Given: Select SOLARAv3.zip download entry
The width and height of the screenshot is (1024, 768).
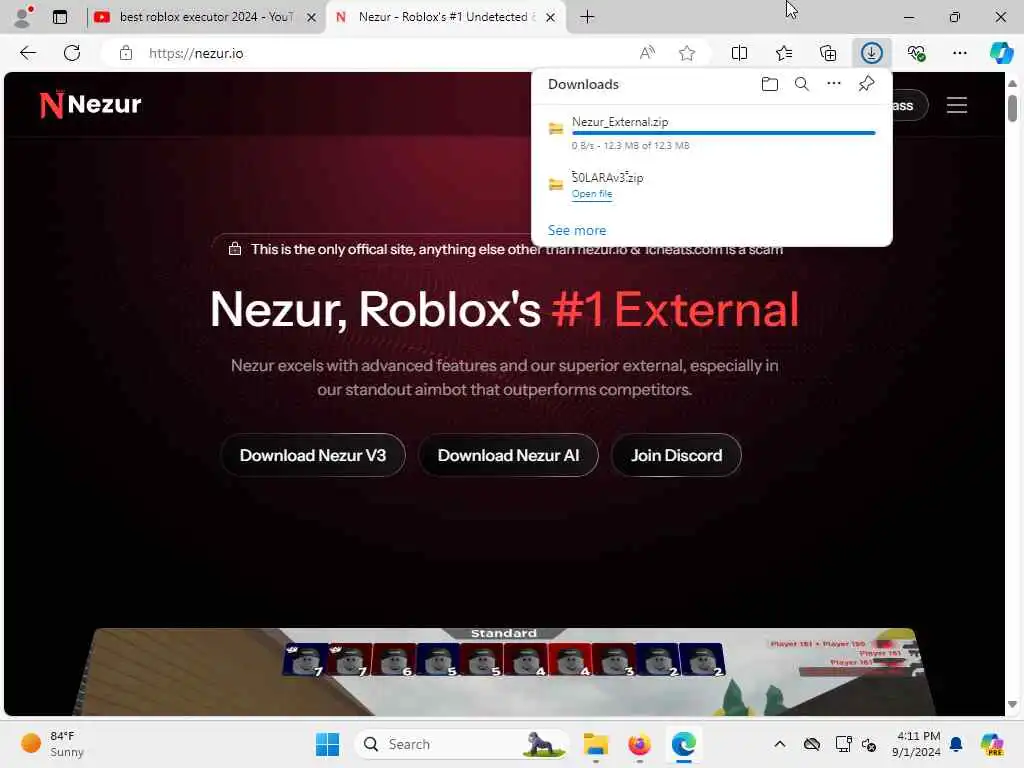Looking at the screenshot, I should coord(712,185).
